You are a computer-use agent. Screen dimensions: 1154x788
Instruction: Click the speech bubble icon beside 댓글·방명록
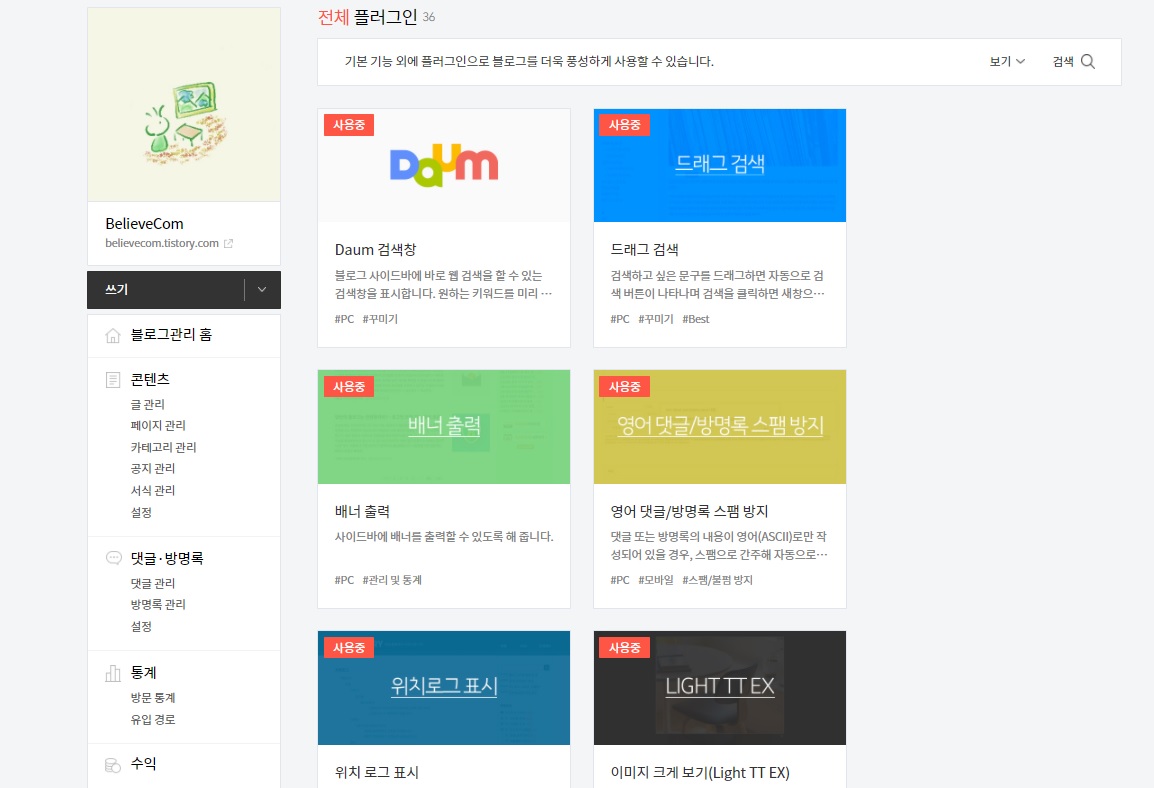(113, 558)
